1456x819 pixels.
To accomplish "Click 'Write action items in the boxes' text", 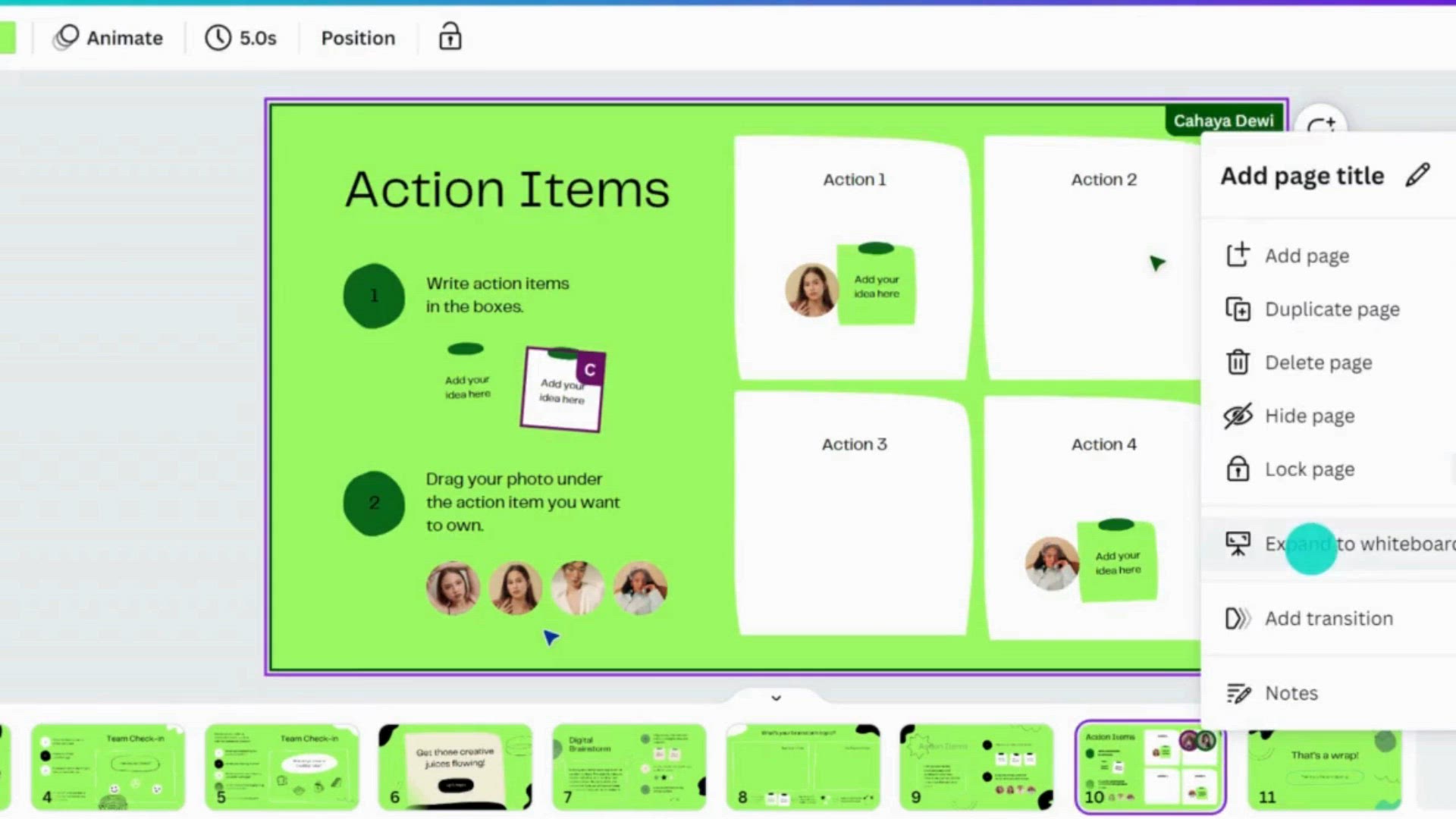I will tap(497, 295).
